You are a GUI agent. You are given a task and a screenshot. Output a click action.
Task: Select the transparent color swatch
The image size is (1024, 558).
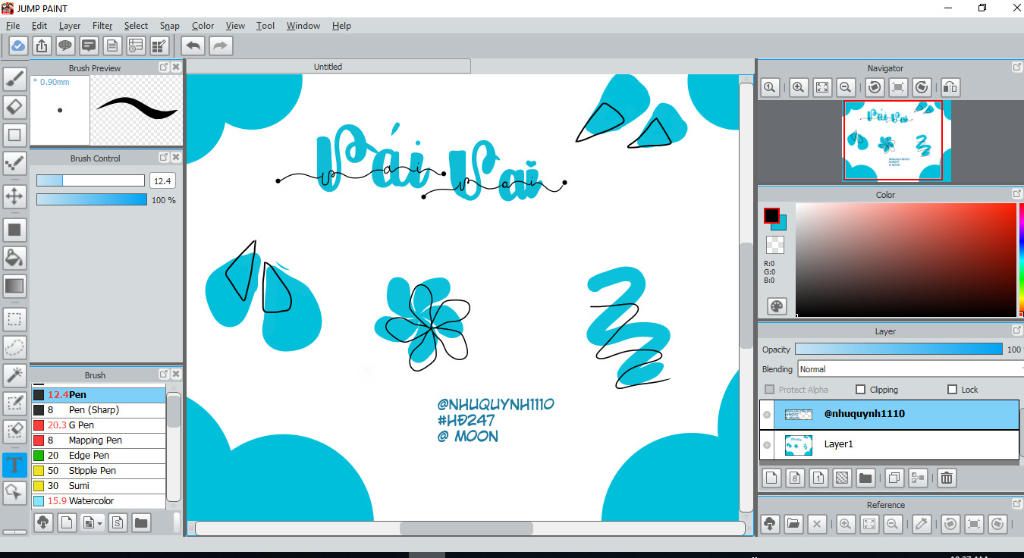(x=775, y=245)
